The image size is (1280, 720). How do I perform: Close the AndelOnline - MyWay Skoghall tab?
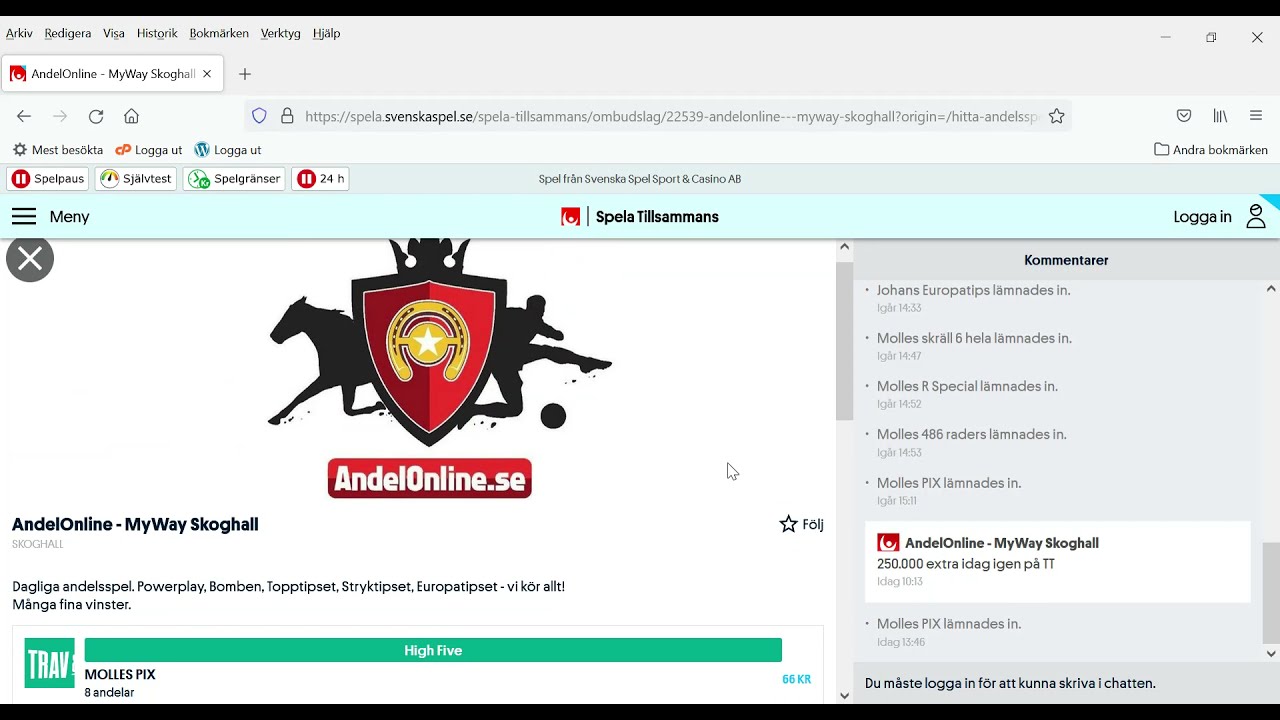pyautogui.click(x=207, y=74)
